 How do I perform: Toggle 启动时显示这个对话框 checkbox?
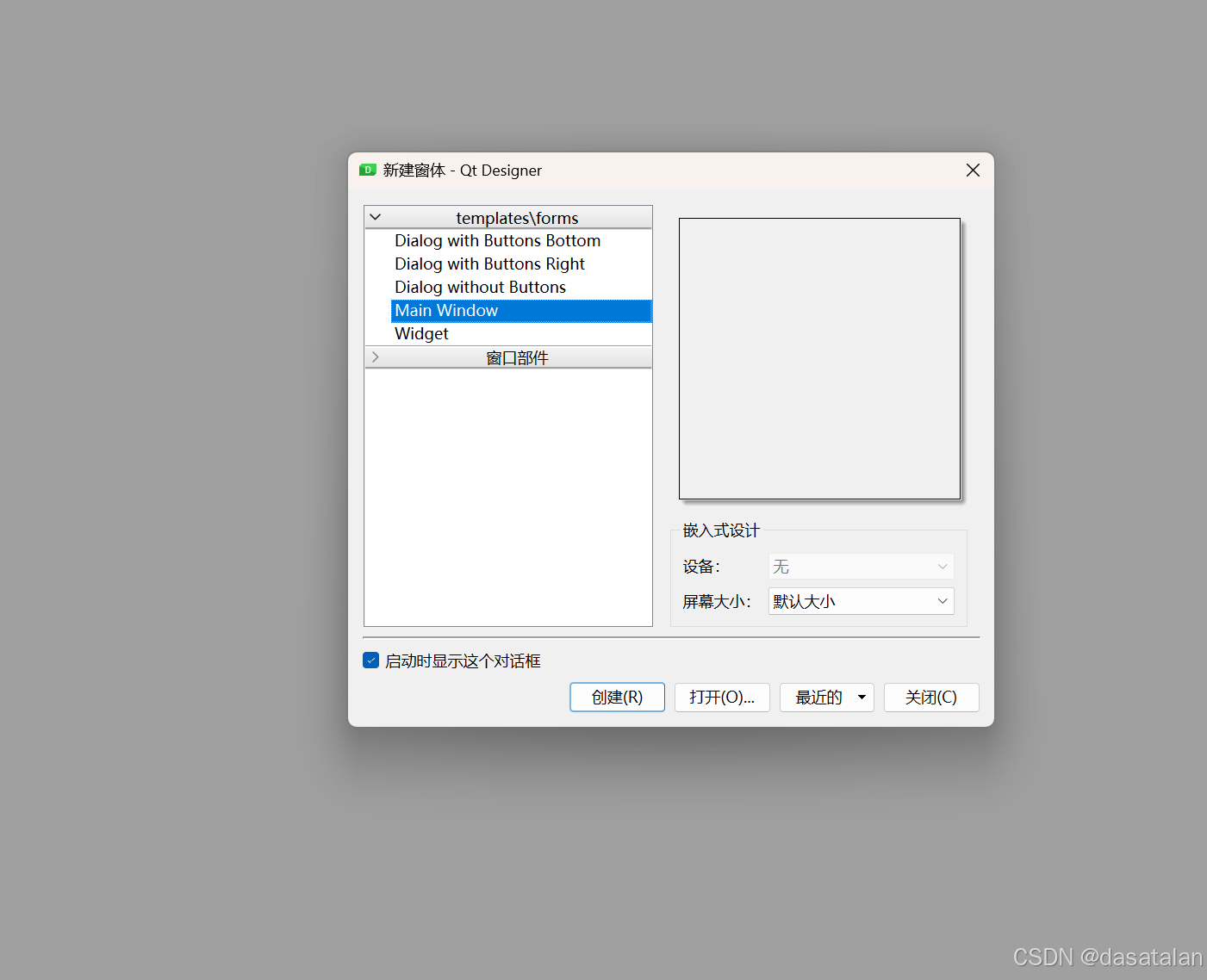pyautogui.click(x=371, y=661)
